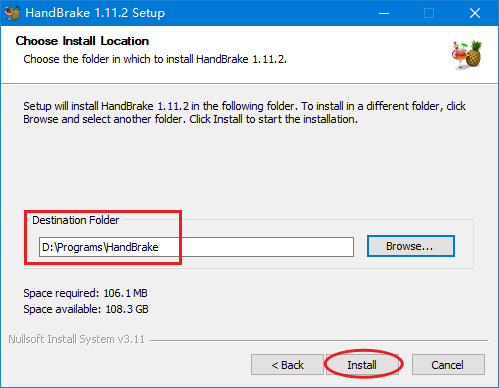Screen dimensions: 499x388
Task: Click the Choose Install Location heading
Action: [x=82, y=41]
